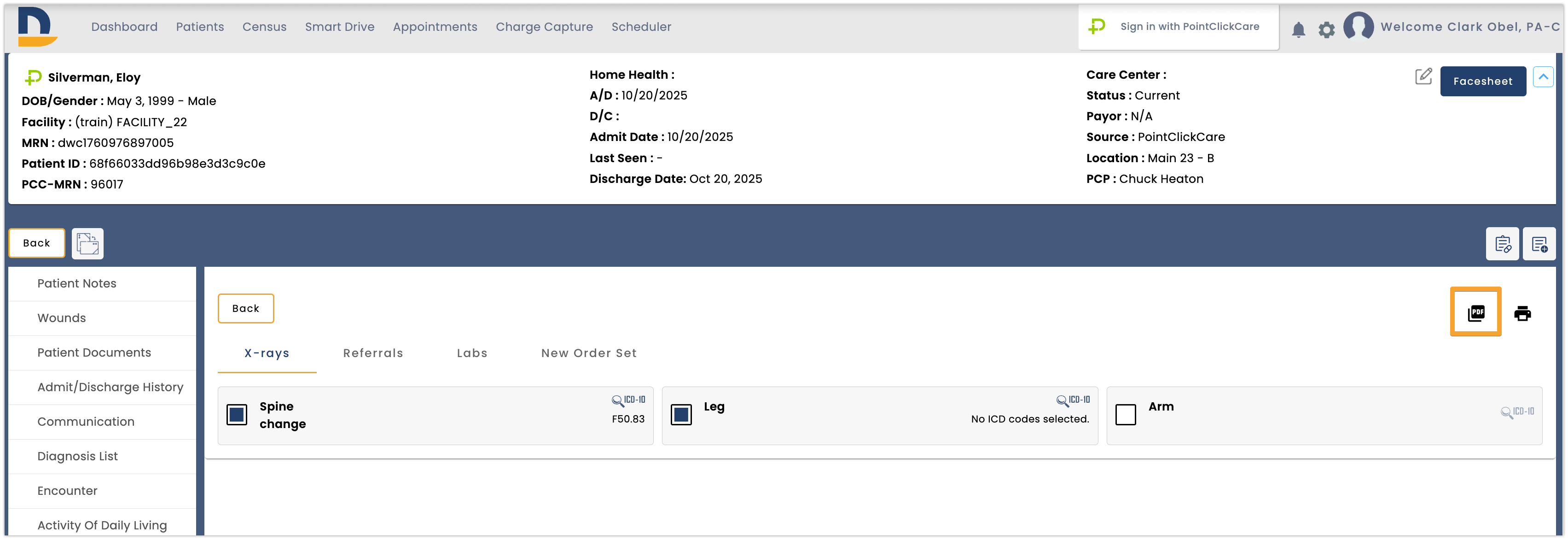The height and width of the screenshot is (540, 1568).
Task: Open the Charge Capture menu item
Action: click(x=544, y=27)
